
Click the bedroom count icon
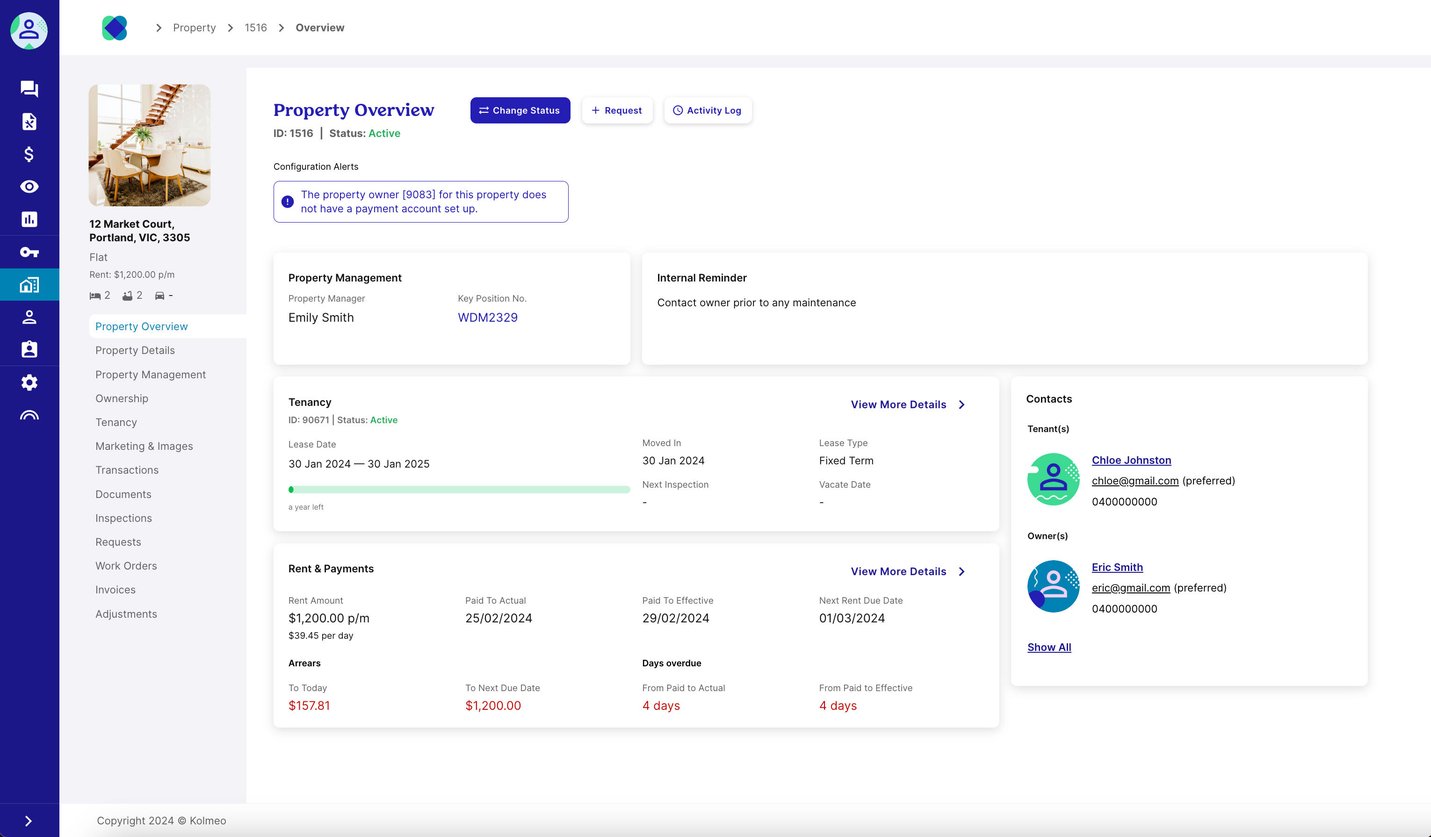click(x=96, y=296)
